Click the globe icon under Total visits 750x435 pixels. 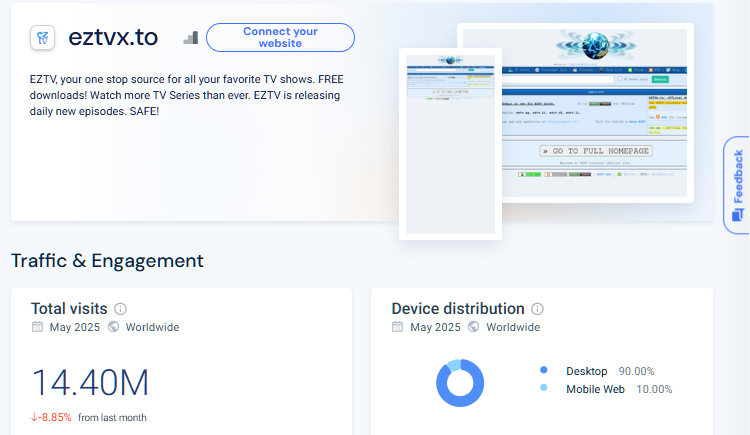[x=113, y=327]
